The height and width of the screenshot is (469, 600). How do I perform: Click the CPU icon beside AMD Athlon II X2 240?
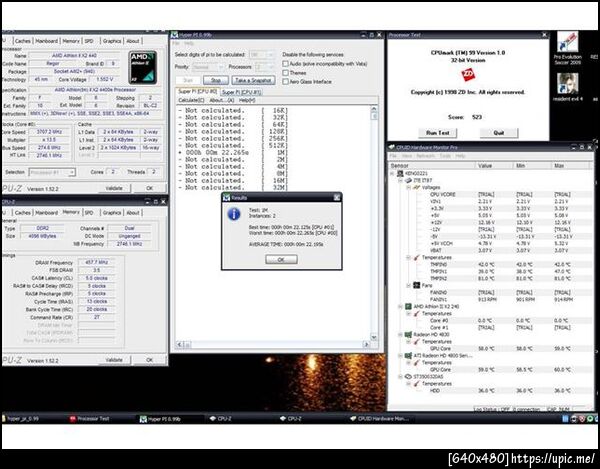coord(408,306)
